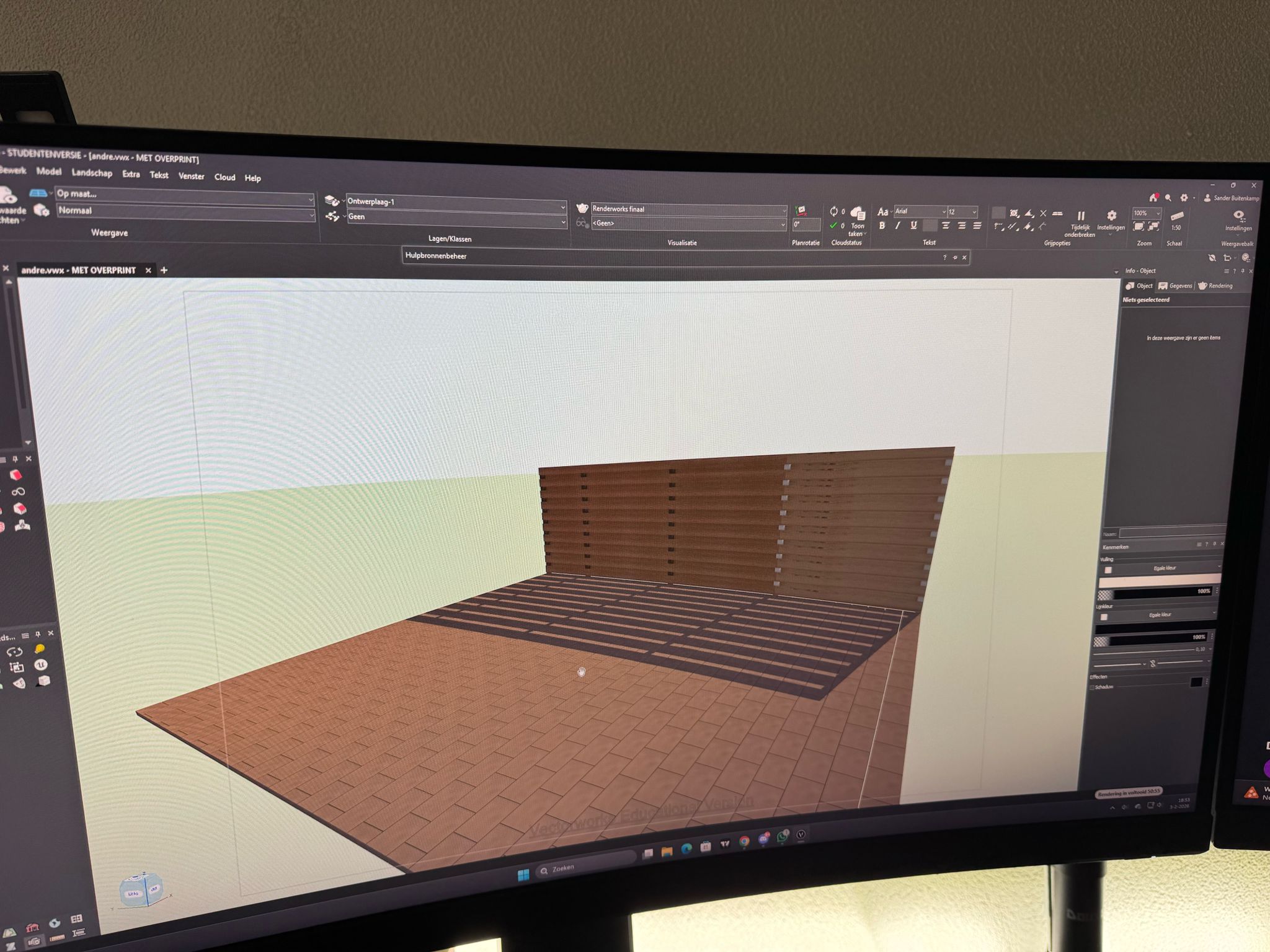Open Toon taken cloud tasks

(858, 221)
